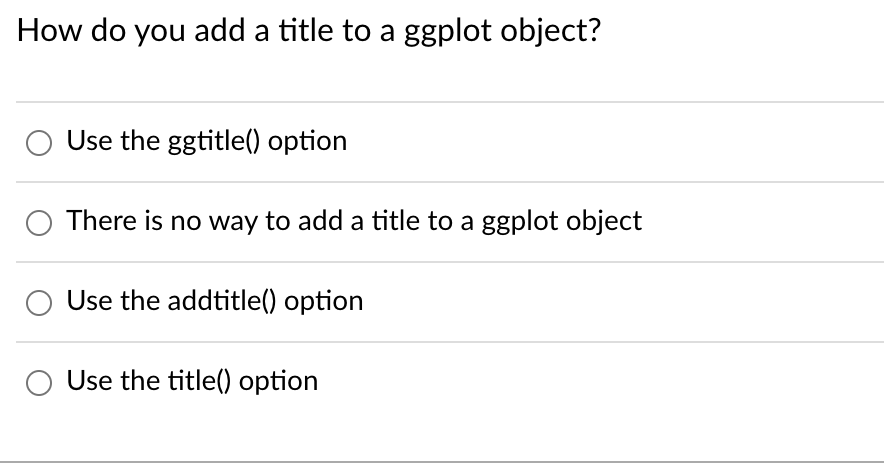
Task: Click the 'Use the ggtitle() option' answer label
Action: point(207,141)
